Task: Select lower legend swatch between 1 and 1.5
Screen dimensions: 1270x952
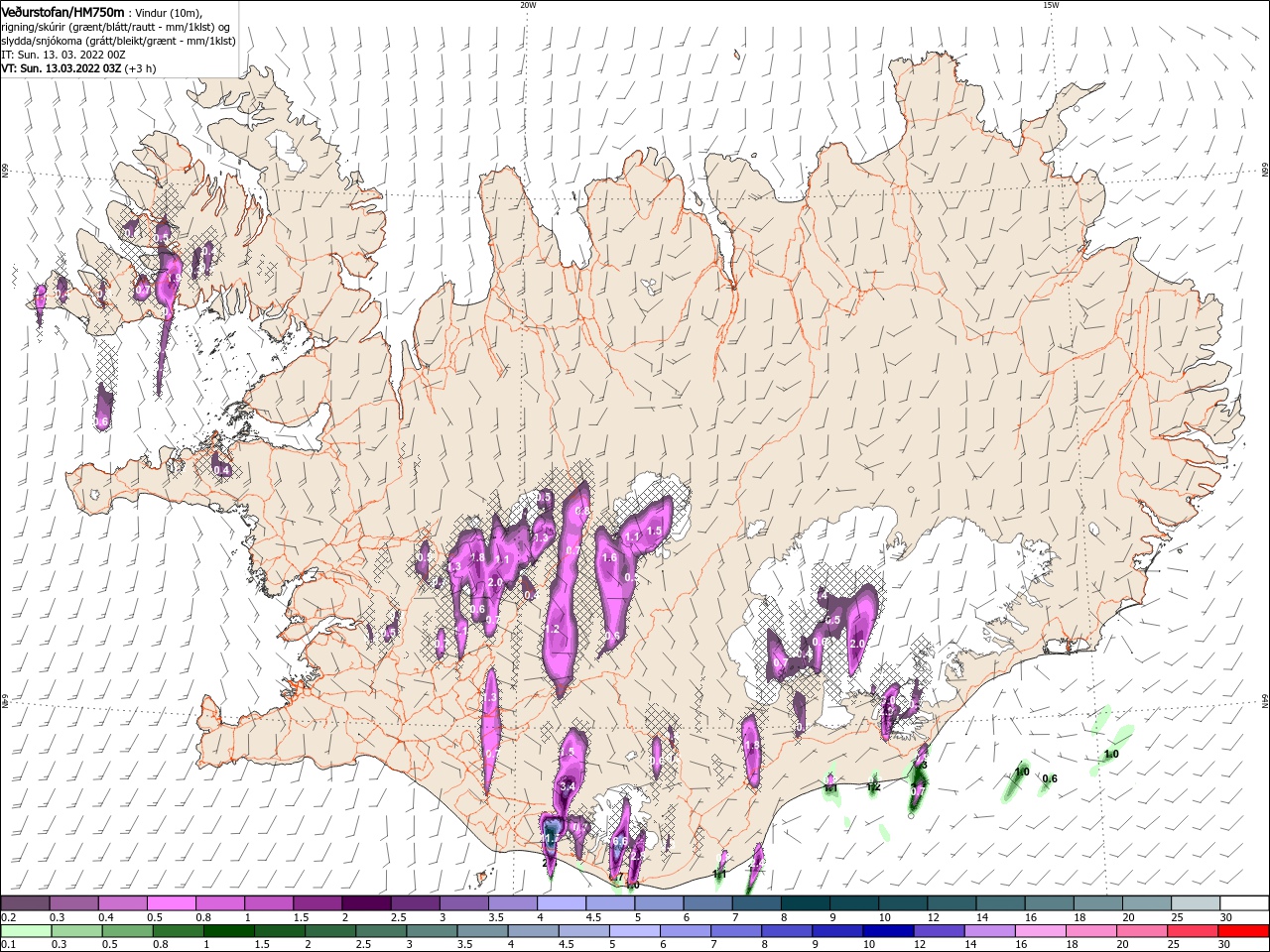Action: point(229,931)
